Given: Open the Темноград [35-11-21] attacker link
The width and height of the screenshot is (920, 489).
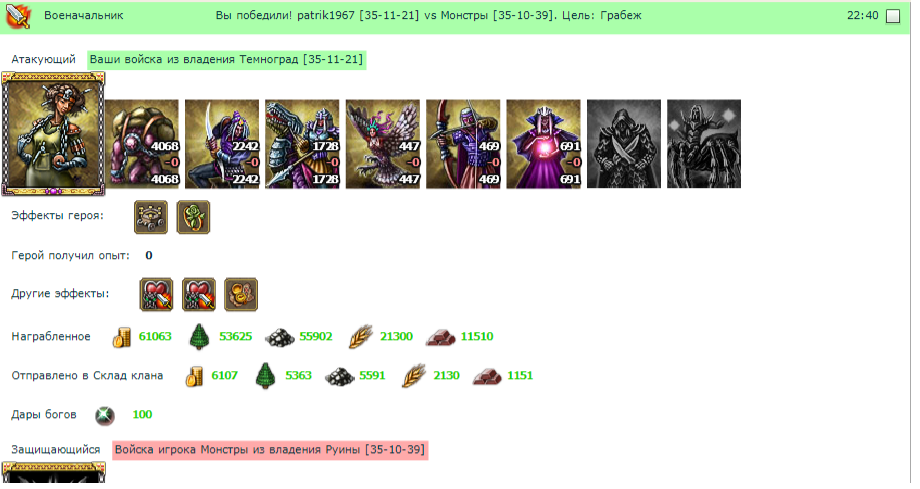Looking at the screenshot, I should [x=301, y=59].
